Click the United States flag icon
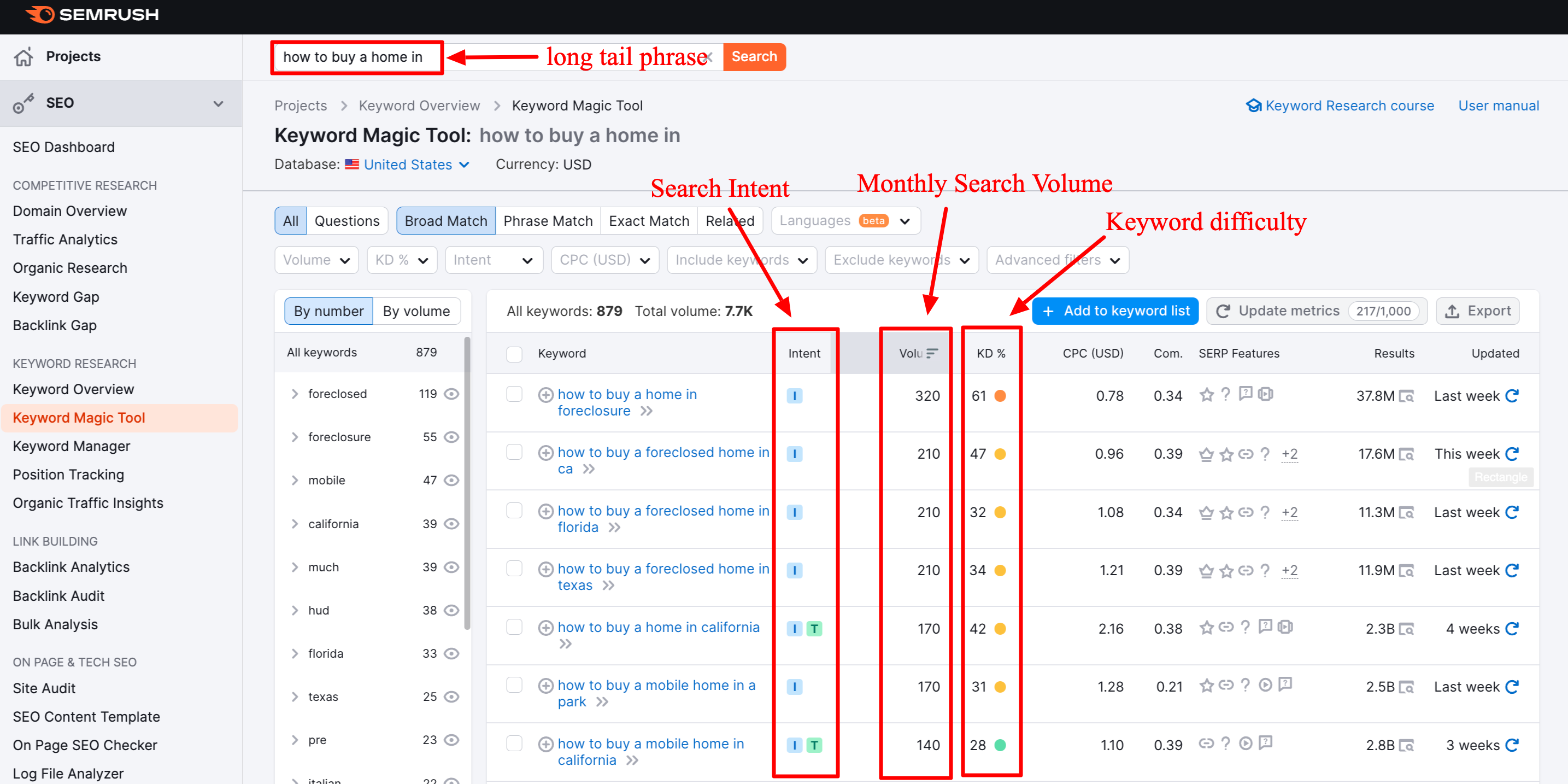1568x784 pixels. coord(352,165)
